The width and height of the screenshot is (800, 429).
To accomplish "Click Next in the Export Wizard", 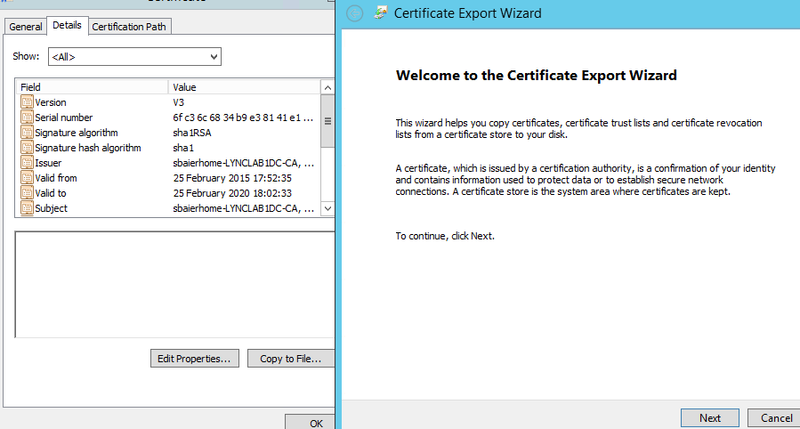I will (710, 418).
